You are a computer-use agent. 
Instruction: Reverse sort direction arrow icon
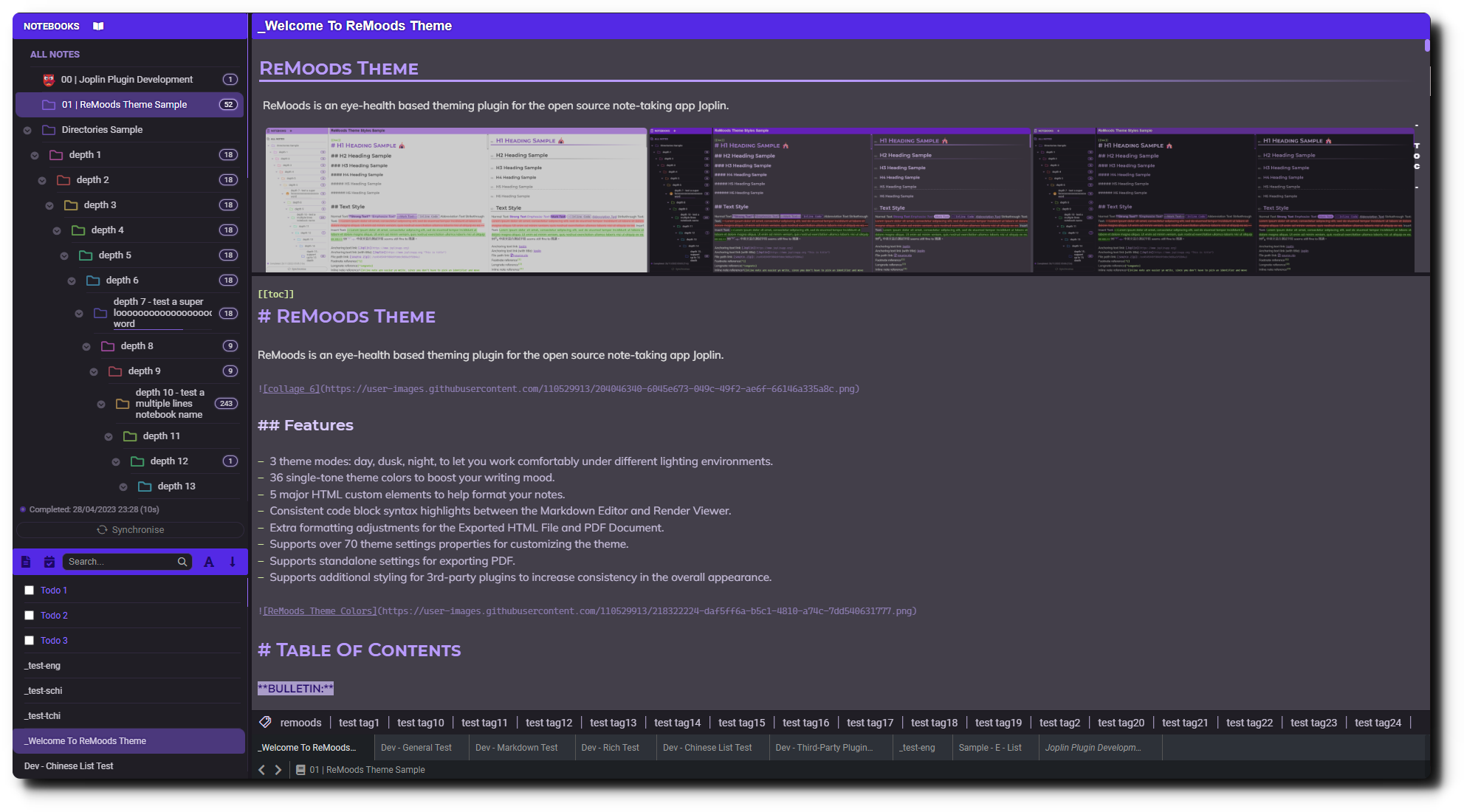click(233, 562)
